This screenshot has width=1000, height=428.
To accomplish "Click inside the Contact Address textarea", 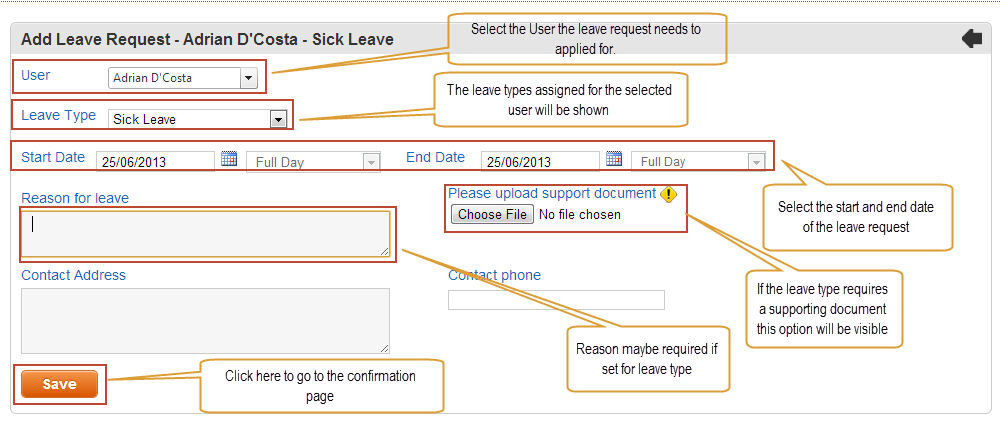I will 205,321.
